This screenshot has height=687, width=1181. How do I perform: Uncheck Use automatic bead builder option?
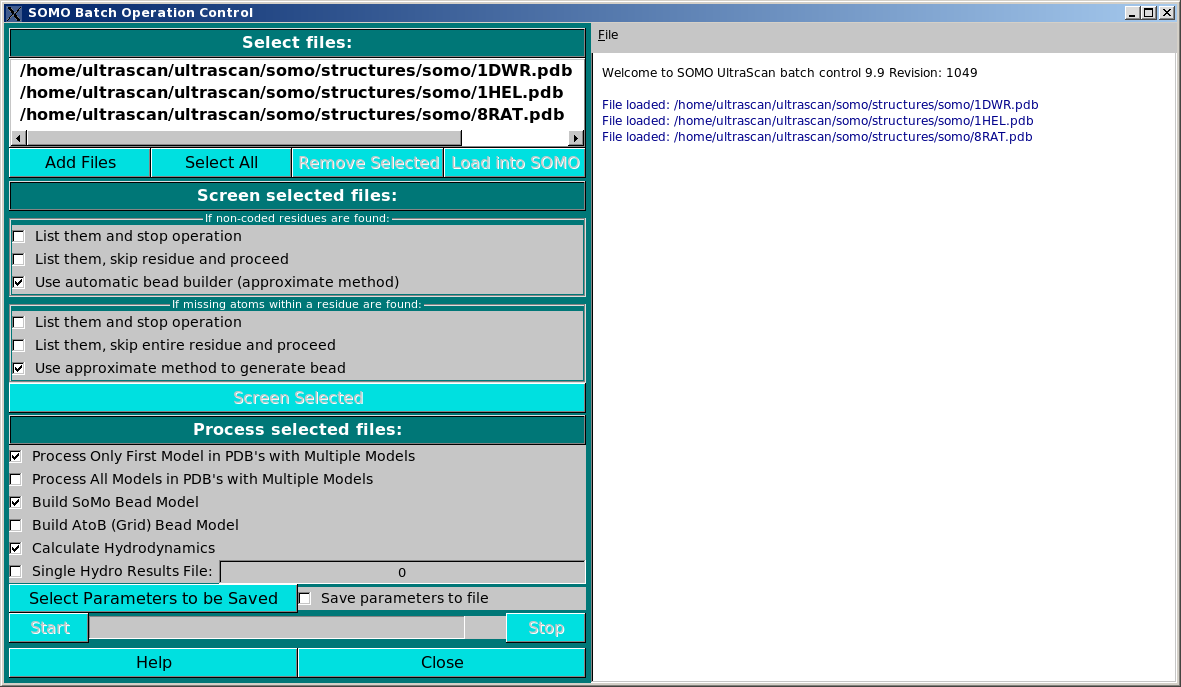click(17, 282)
